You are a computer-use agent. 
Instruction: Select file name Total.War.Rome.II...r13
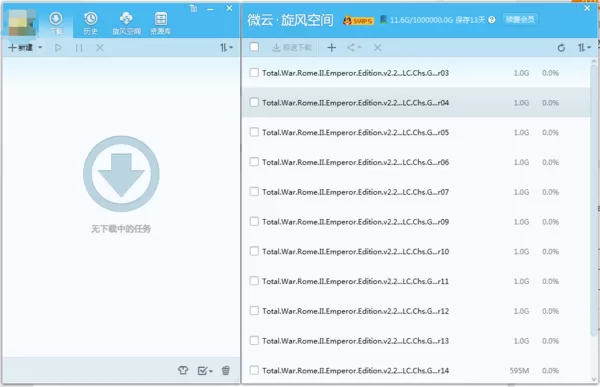[355, 341]
